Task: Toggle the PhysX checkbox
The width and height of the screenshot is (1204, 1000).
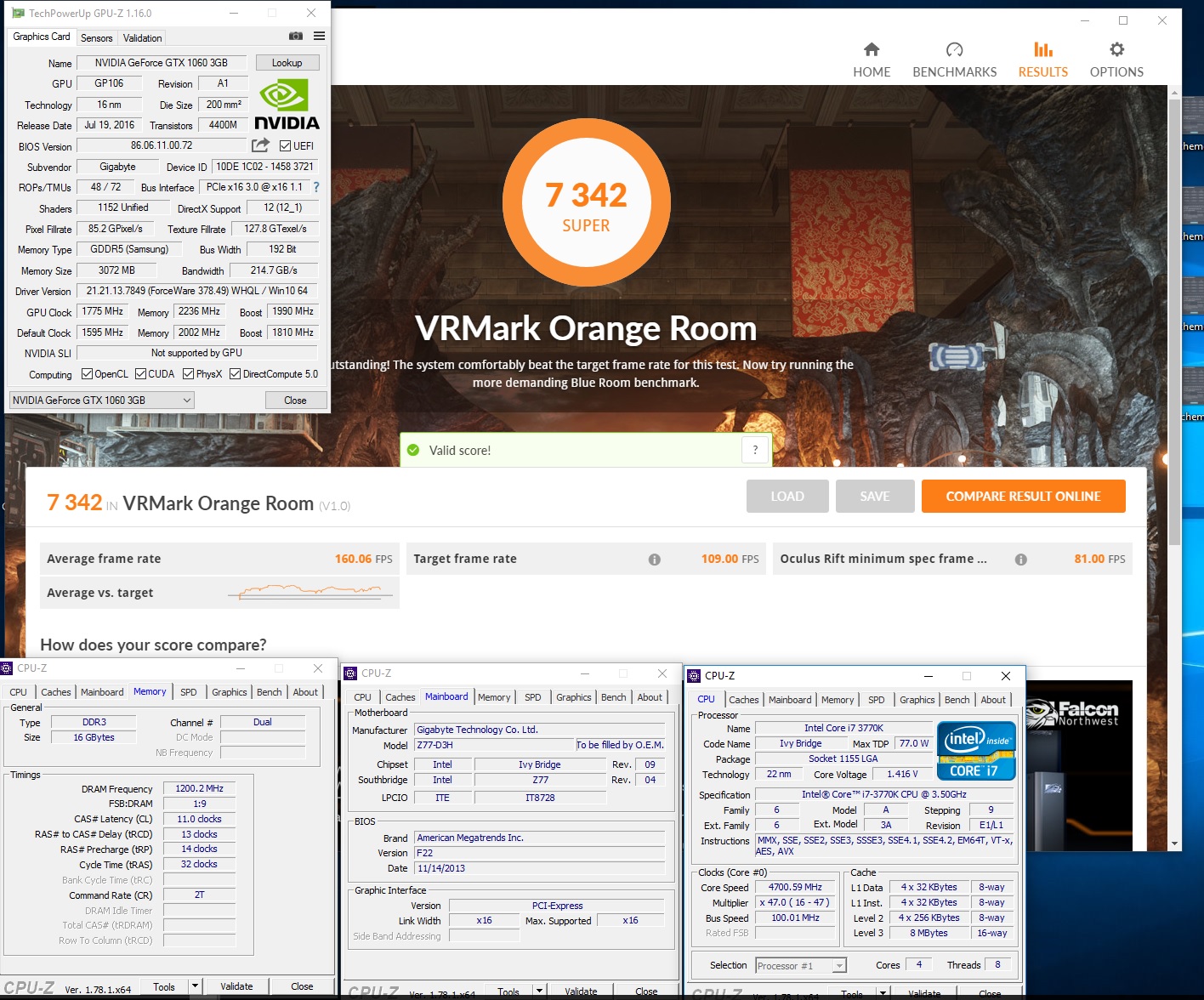Action: [x=189, y=374]
